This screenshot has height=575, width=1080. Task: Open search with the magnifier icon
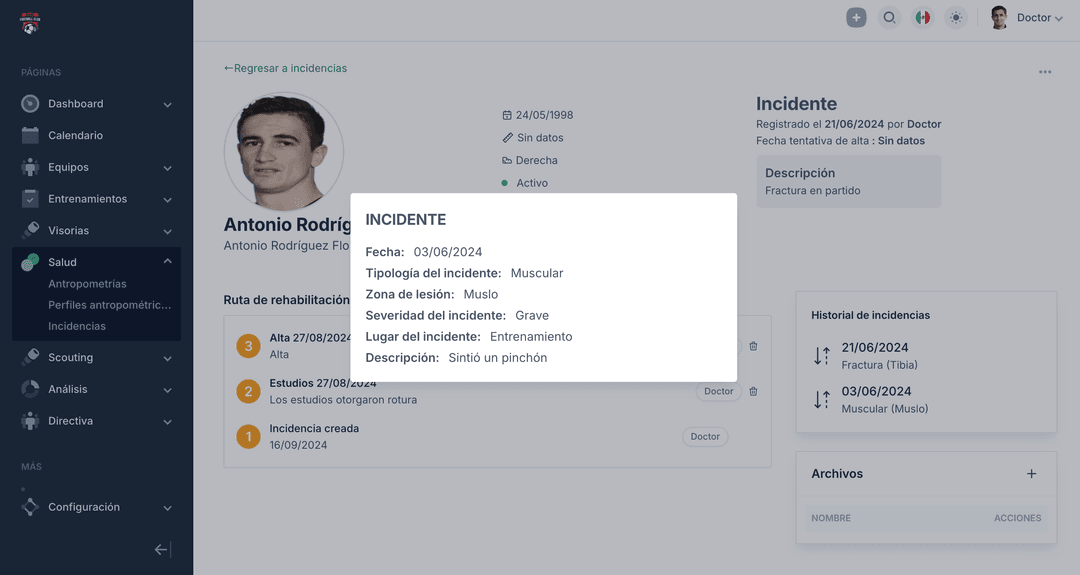pos(889,18)
